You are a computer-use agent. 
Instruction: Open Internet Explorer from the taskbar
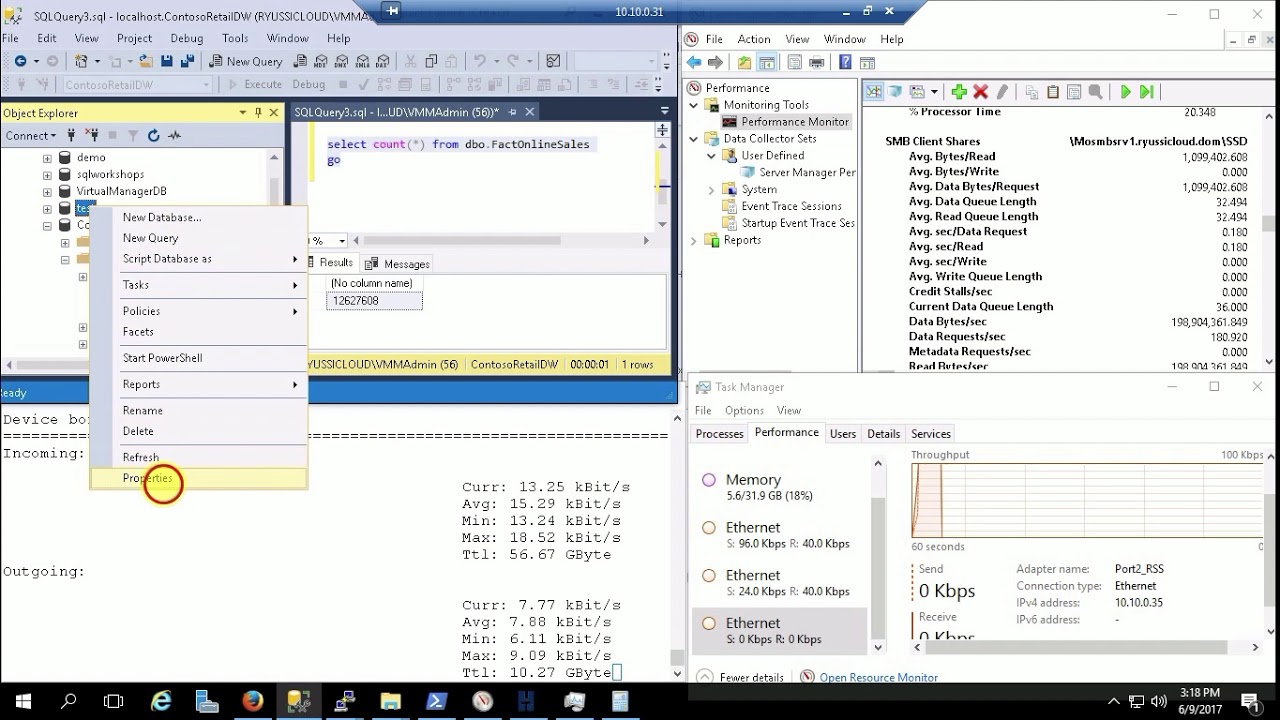click(161, 701)
